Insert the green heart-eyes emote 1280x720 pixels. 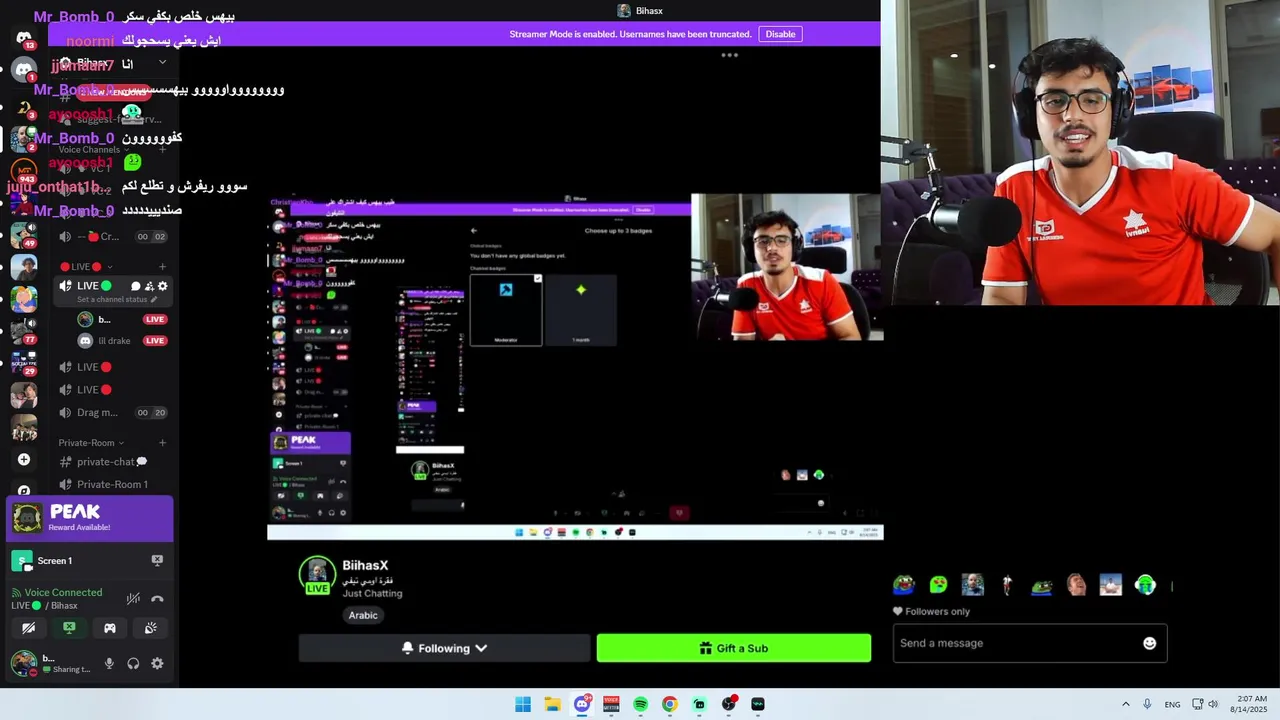pyautogui.click(x=938, y=585)
